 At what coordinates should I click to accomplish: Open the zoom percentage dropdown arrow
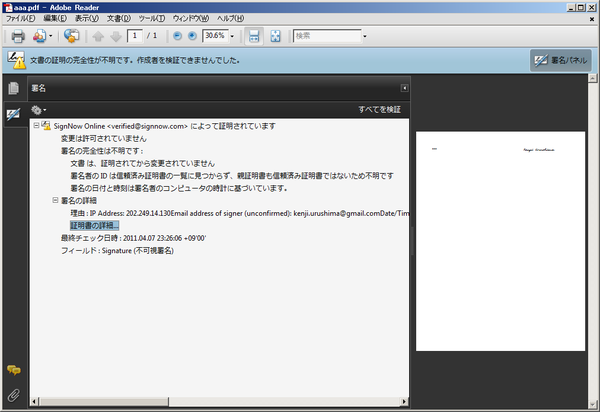pyautogui.click(x=232, y=36)
